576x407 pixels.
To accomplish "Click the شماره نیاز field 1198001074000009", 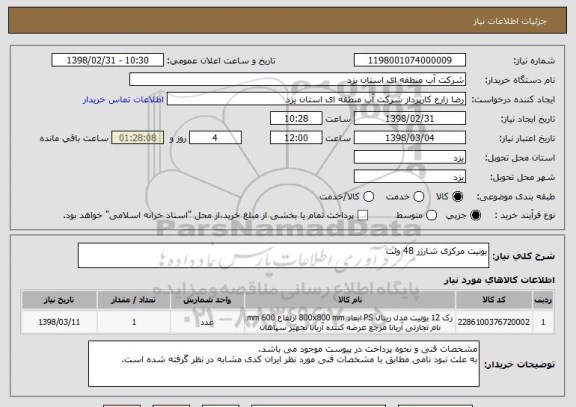I will (x=410, y=60).
